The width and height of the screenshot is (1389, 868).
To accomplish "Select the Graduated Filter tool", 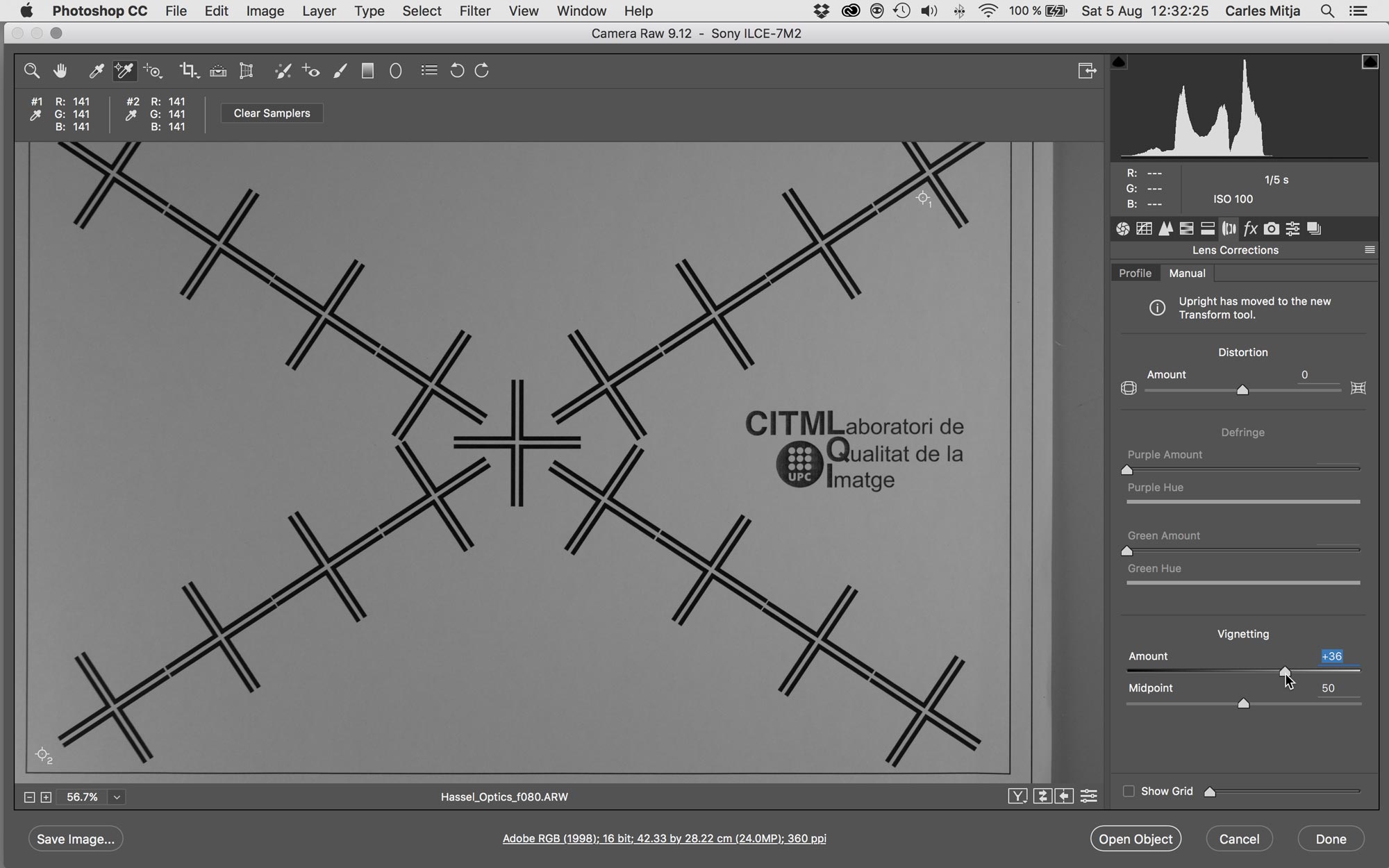I will [x=367, y=71].
